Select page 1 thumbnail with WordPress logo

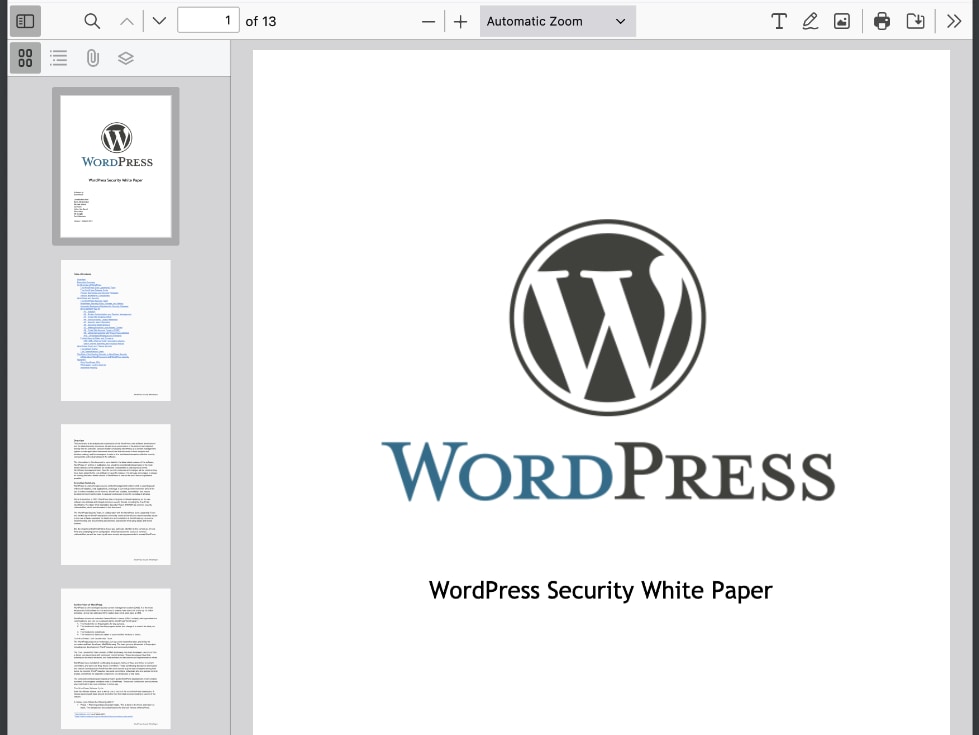coord(116,166)
